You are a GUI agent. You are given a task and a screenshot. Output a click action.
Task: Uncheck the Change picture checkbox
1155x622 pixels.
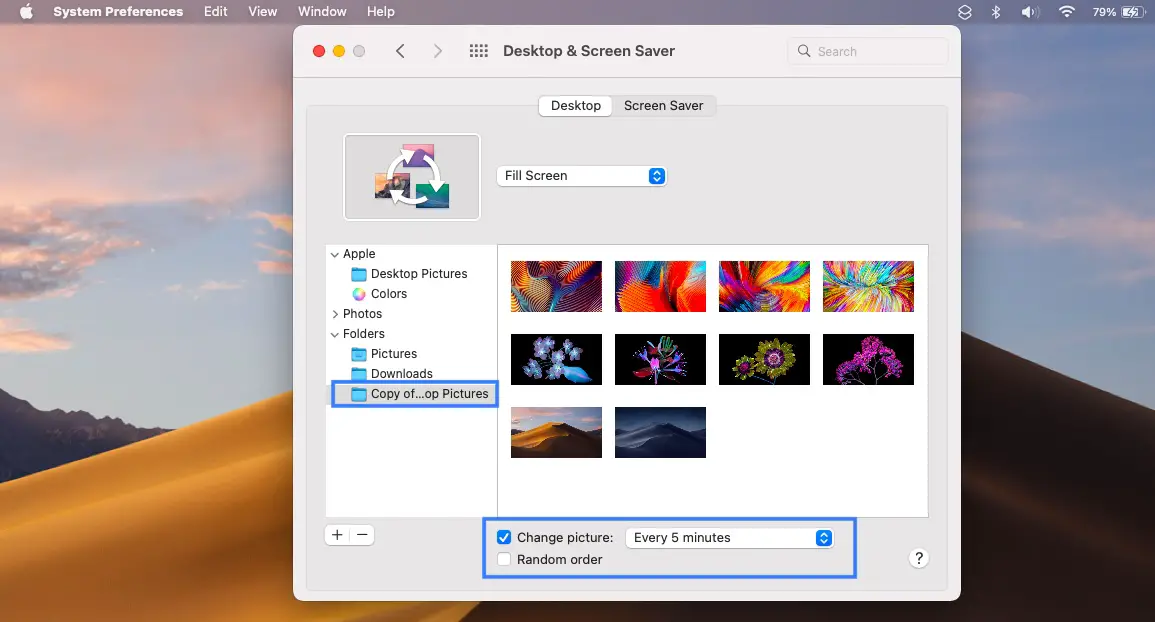[x=504, y=538]
